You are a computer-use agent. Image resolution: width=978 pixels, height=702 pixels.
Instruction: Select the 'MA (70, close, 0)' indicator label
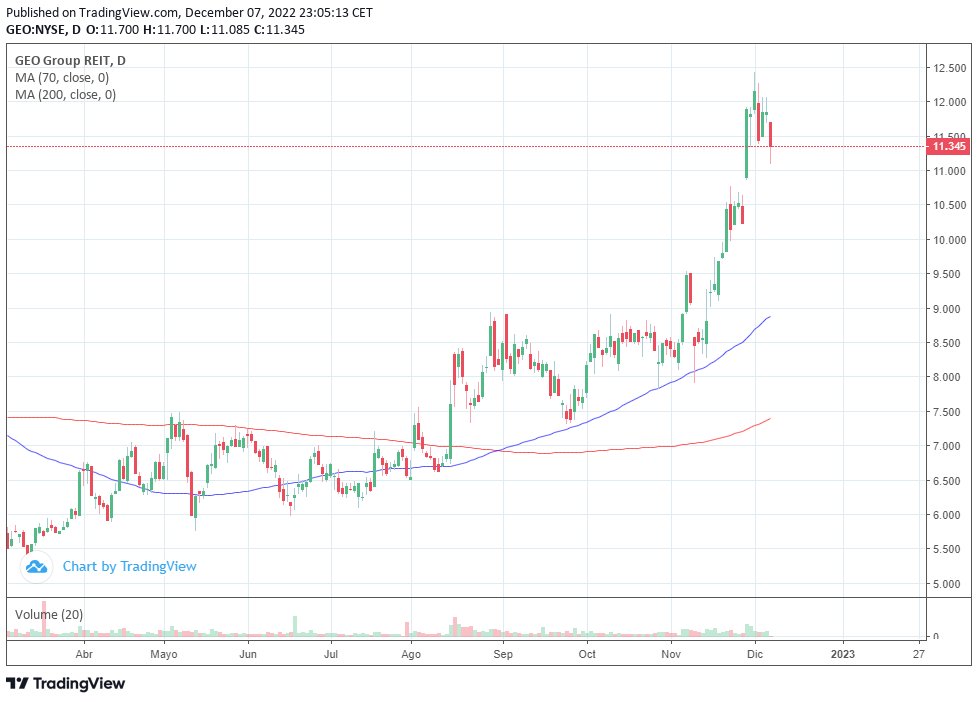coord(62,77)
